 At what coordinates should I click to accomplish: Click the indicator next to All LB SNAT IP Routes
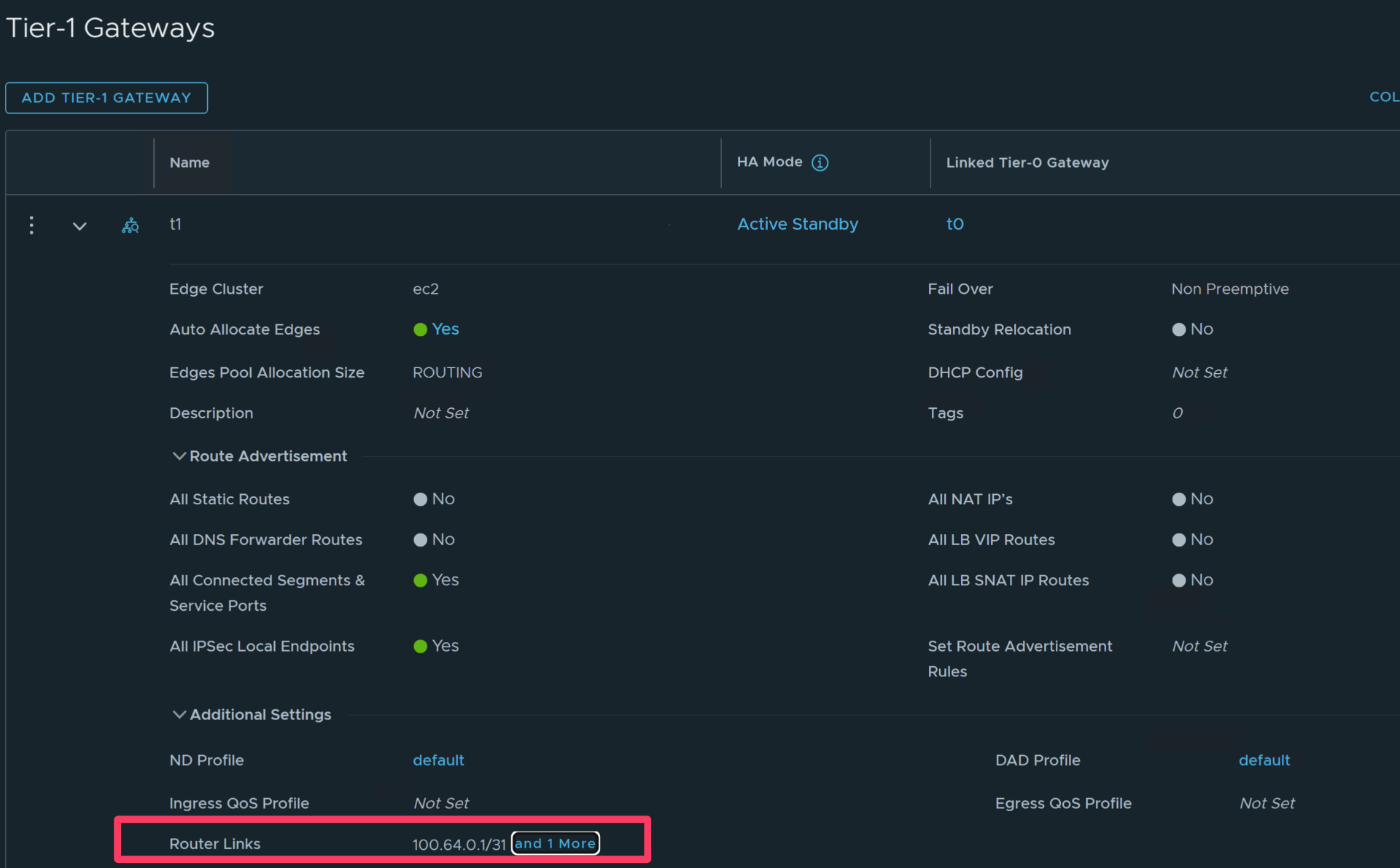(x=1179, y=580)
